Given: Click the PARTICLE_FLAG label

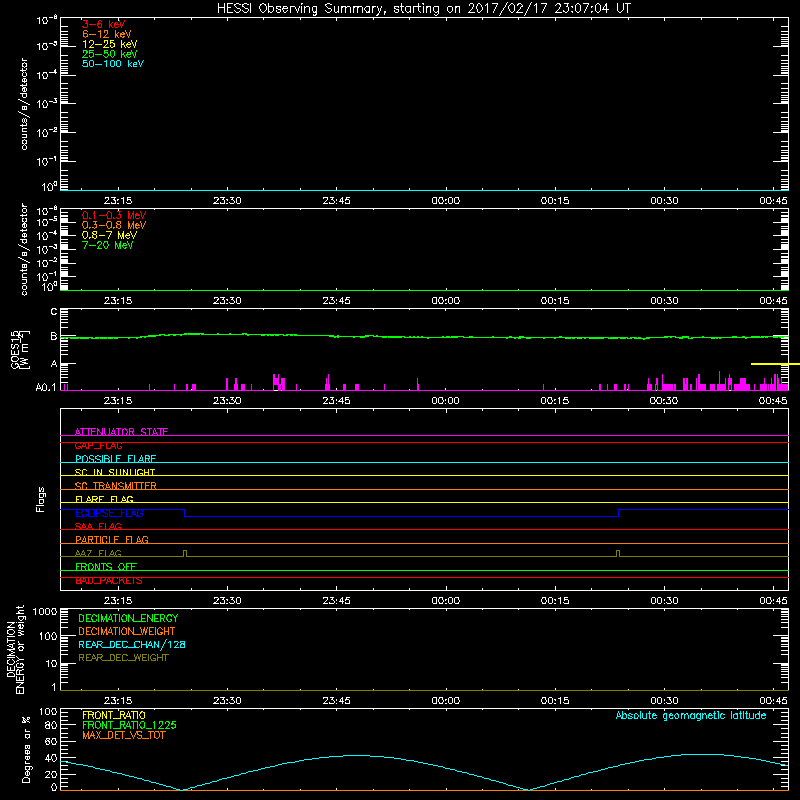Looking at the screenshot, I should pos(112,539).
